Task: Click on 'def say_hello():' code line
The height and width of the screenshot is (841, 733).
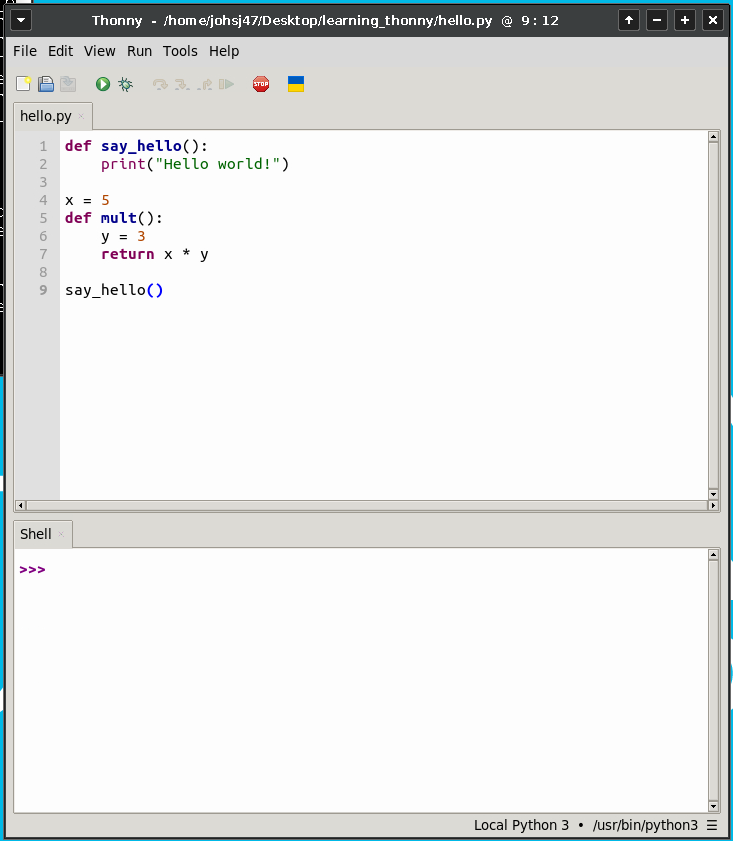Action: click(x=136, y=146)
